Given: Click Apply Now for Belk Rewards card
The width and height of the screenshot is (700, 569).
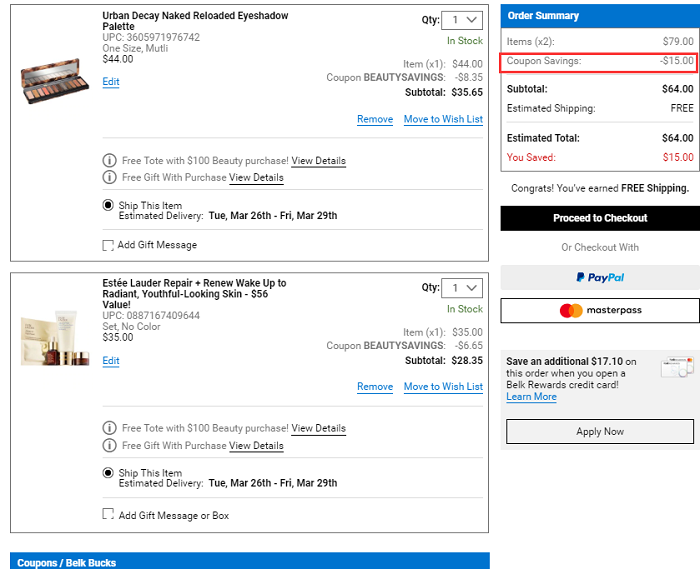Looking at the screenshot, I should tap(600, 432).
